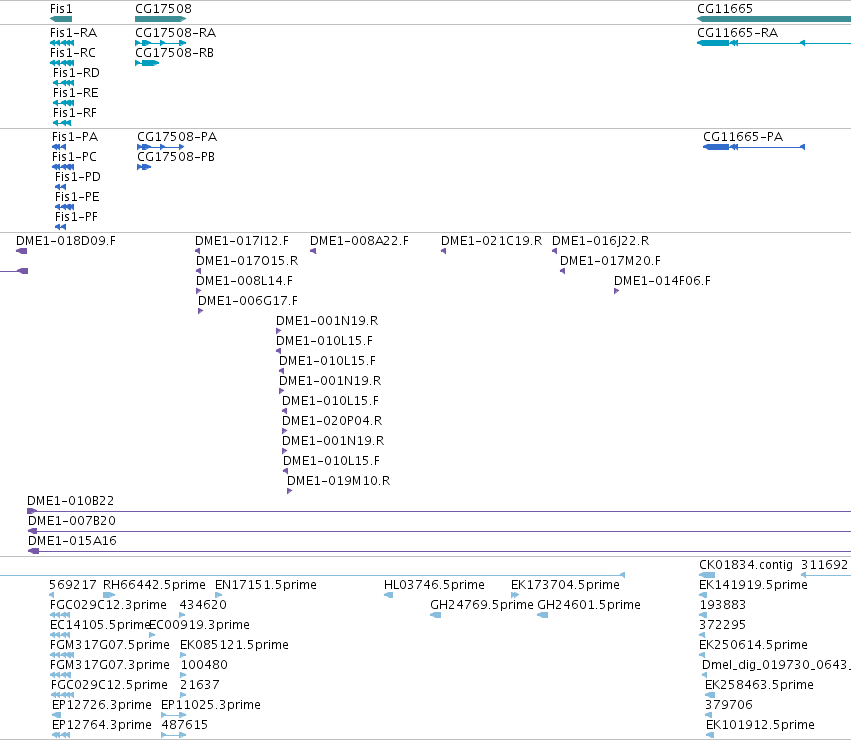Open the EP11025.3prime EST label

[x=211, y=706]
